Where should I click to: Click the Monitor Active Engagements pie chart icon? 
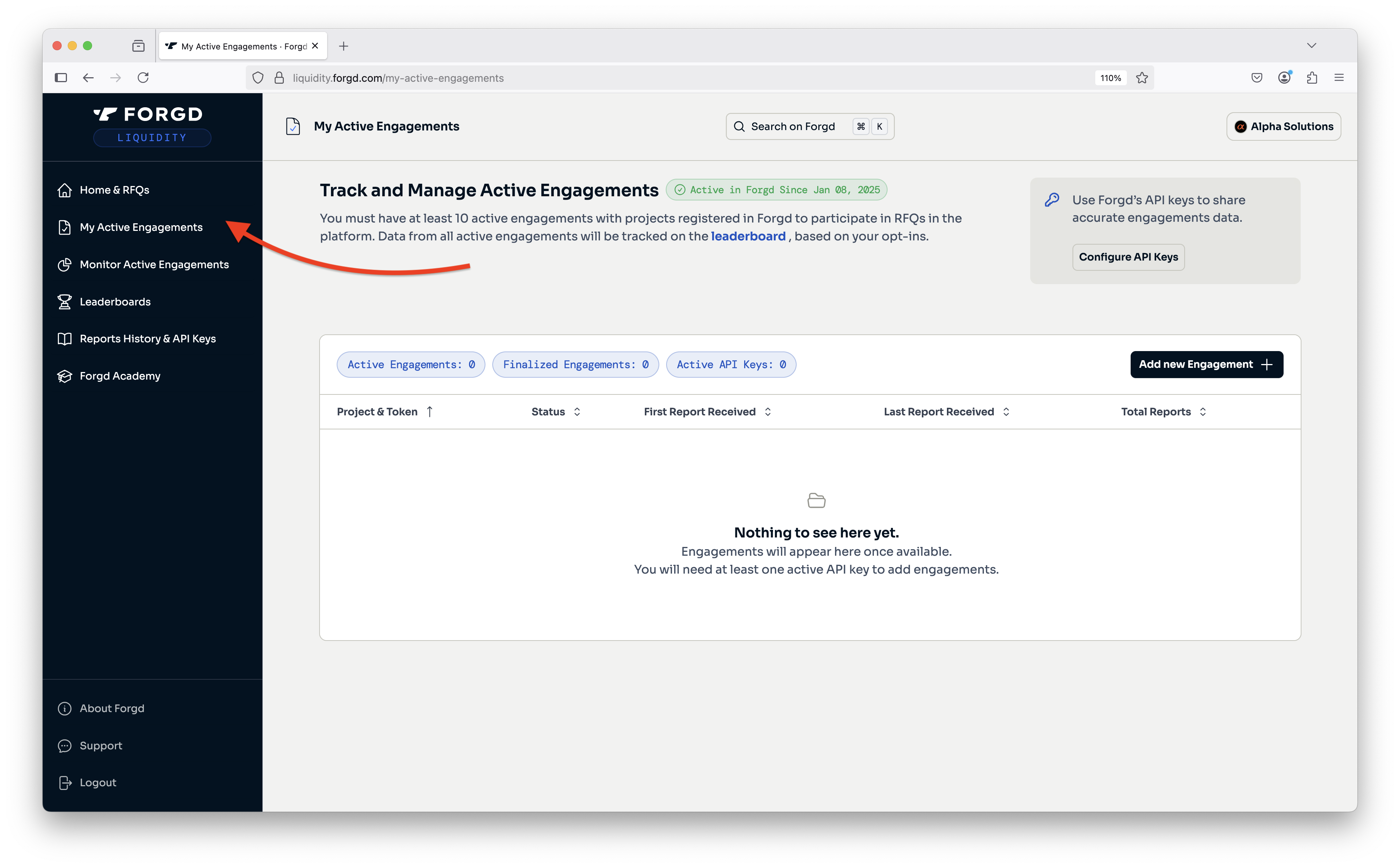pos(64,265)
